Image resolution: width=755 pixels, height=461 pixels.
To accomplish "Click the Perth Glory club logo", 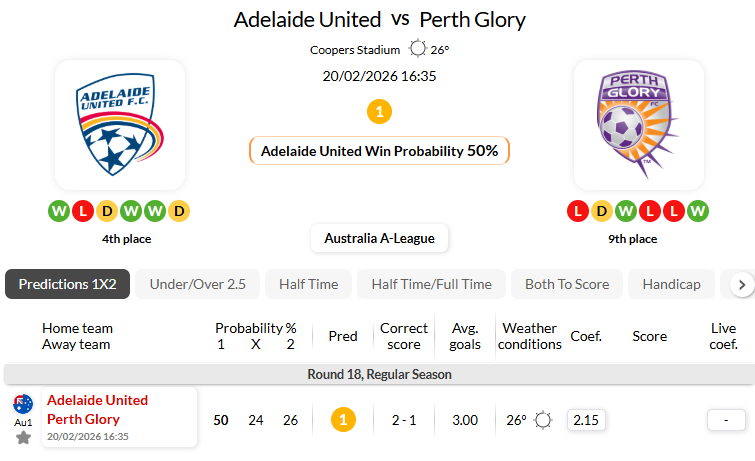I will tap(639, 125).
